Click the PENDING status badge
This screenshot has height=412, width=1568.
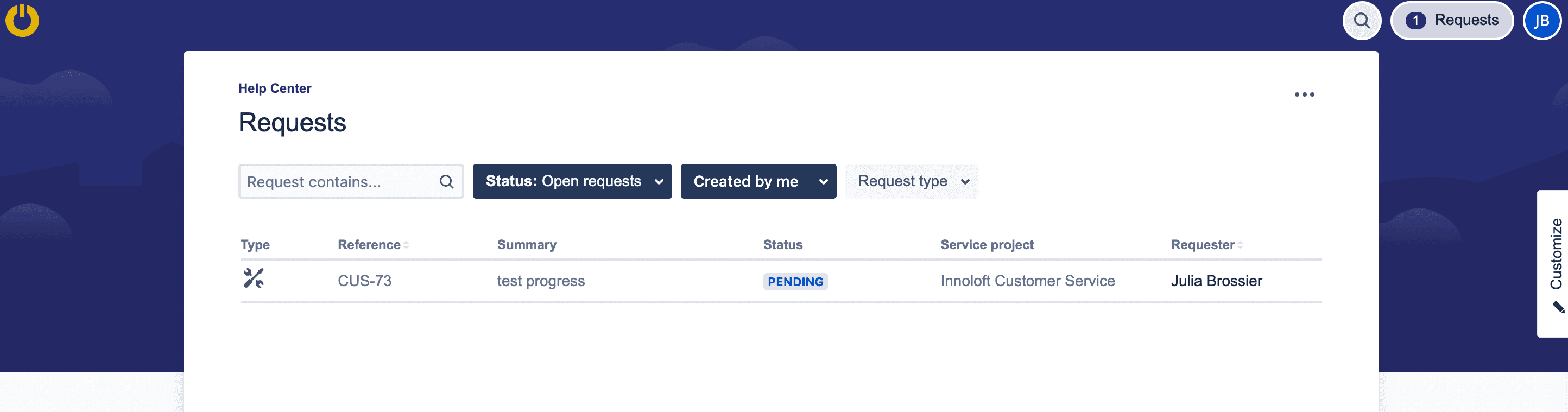tap(795, 281)
